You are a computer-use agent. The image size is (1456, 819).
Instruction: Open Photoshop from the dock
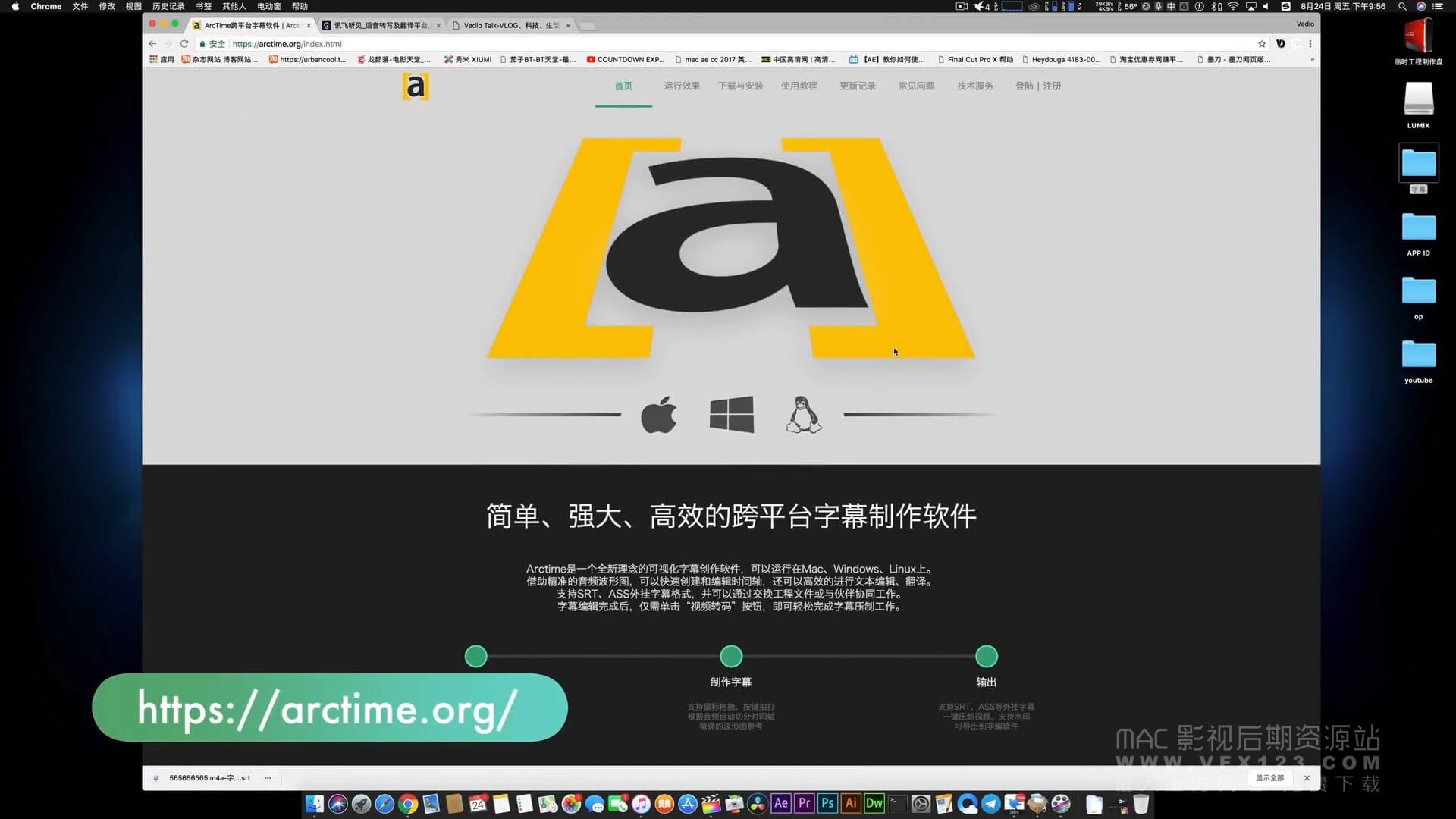click(827, 804)
